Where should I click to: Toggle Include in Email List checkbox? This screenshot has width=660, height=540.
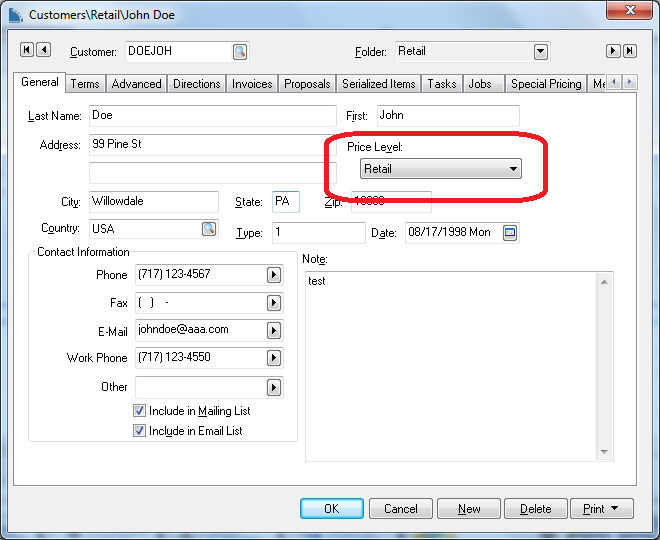coord(140,431)
